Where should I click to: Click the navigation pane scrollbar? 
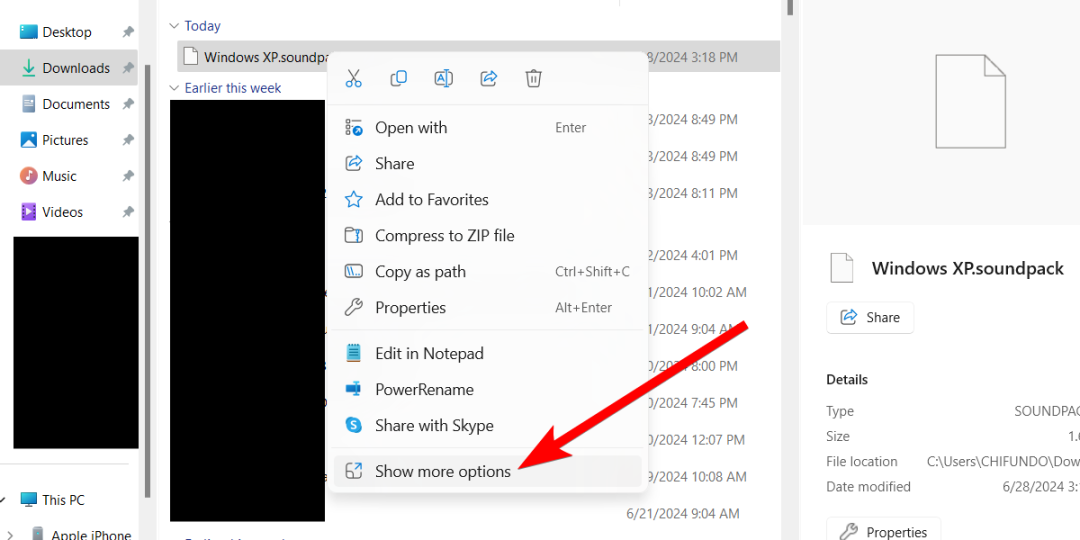(x=147, y=281)
